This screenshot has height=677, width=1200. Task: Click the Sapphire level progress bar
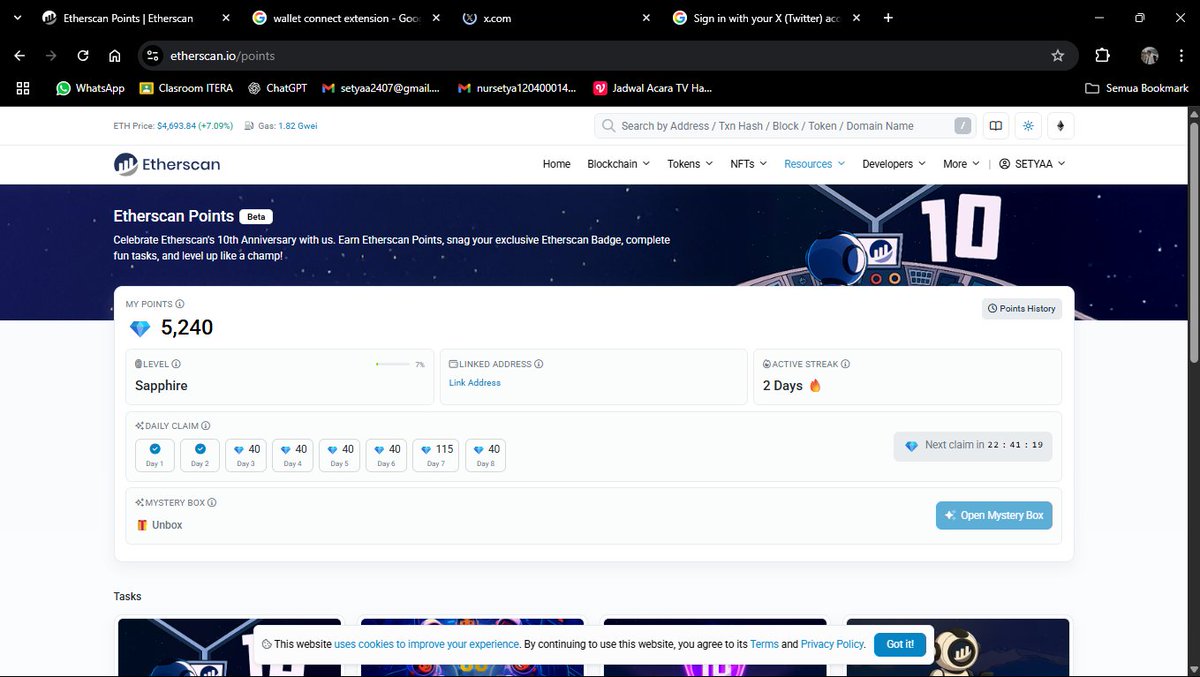coord(393,364)
